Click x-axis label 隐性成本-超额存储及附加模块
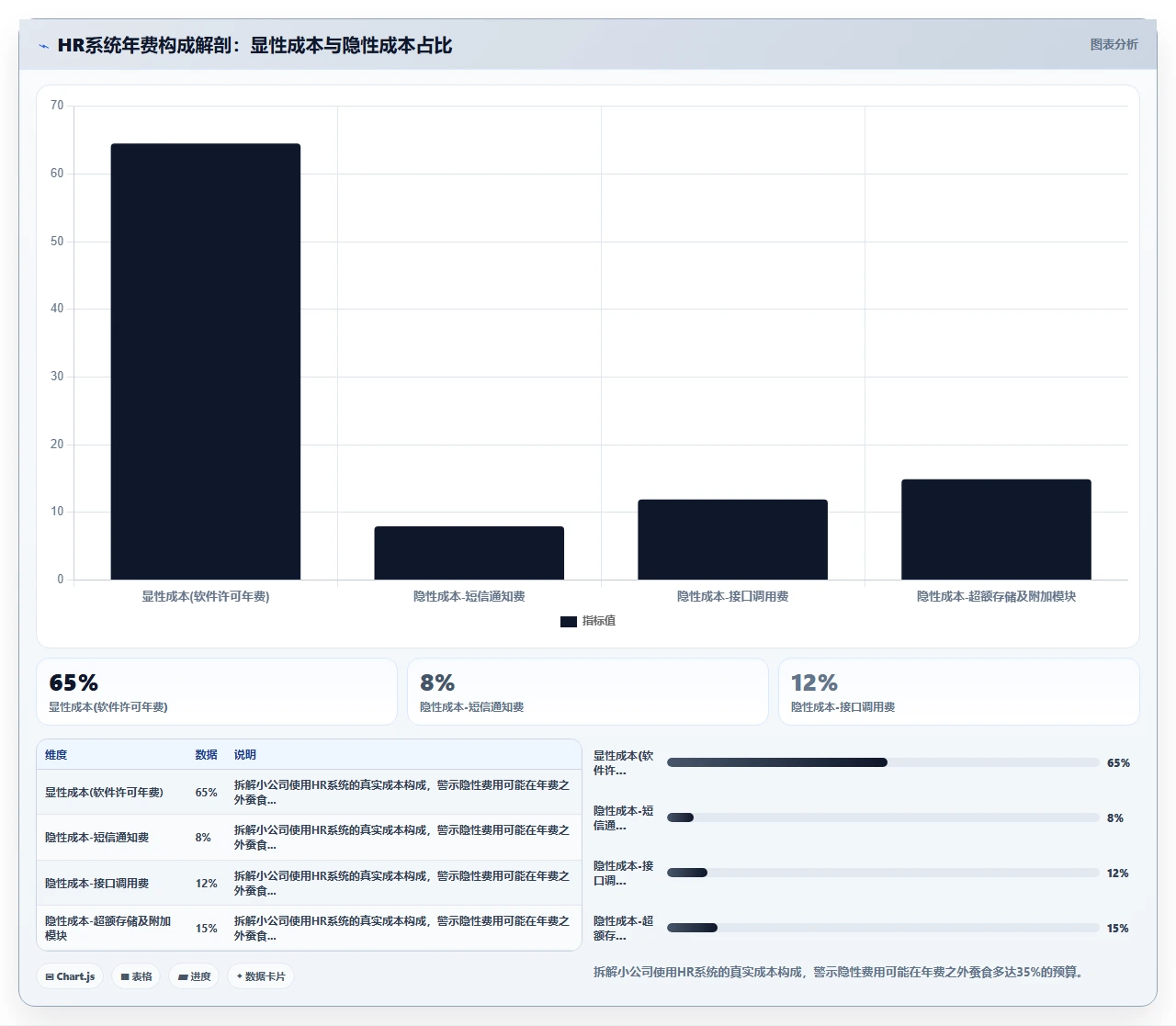Screen dimensions: 1176x1026 tap(996, 596)
